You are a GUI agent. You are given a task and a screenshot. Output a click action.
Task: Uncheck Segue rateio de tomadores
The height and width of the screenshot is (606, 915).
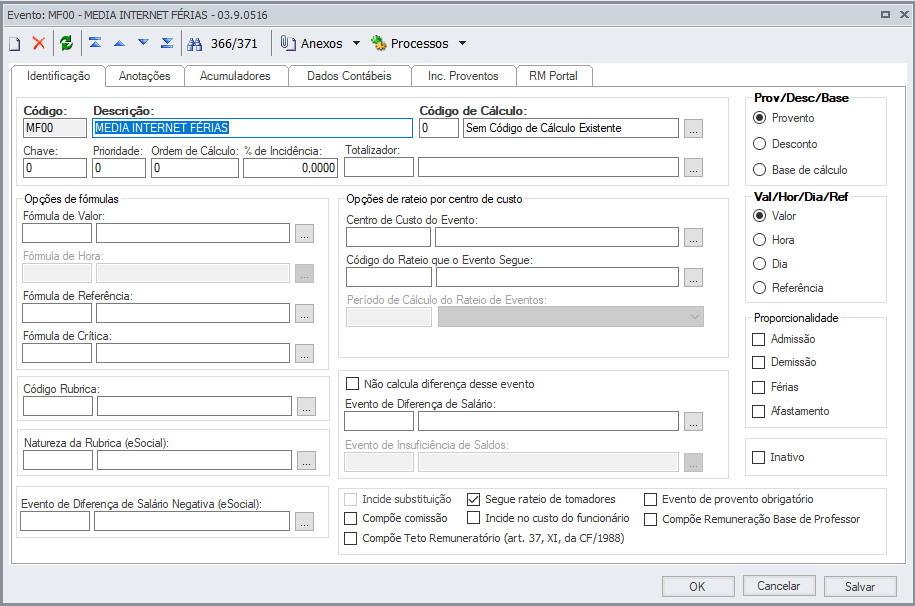click(x=473, y=499)
